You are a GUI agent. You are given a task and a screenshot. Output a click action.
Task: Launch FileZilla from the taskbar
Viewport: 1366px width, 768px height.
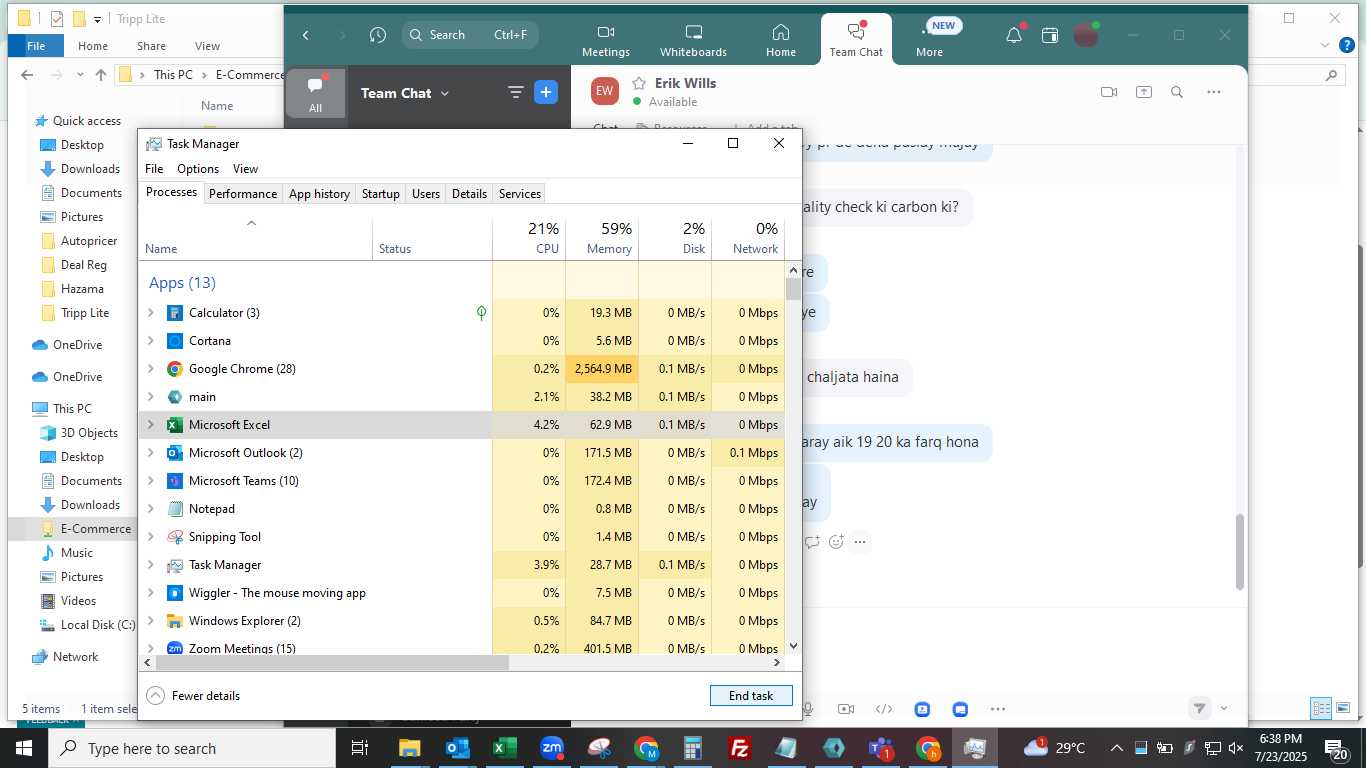pos(740,748)
